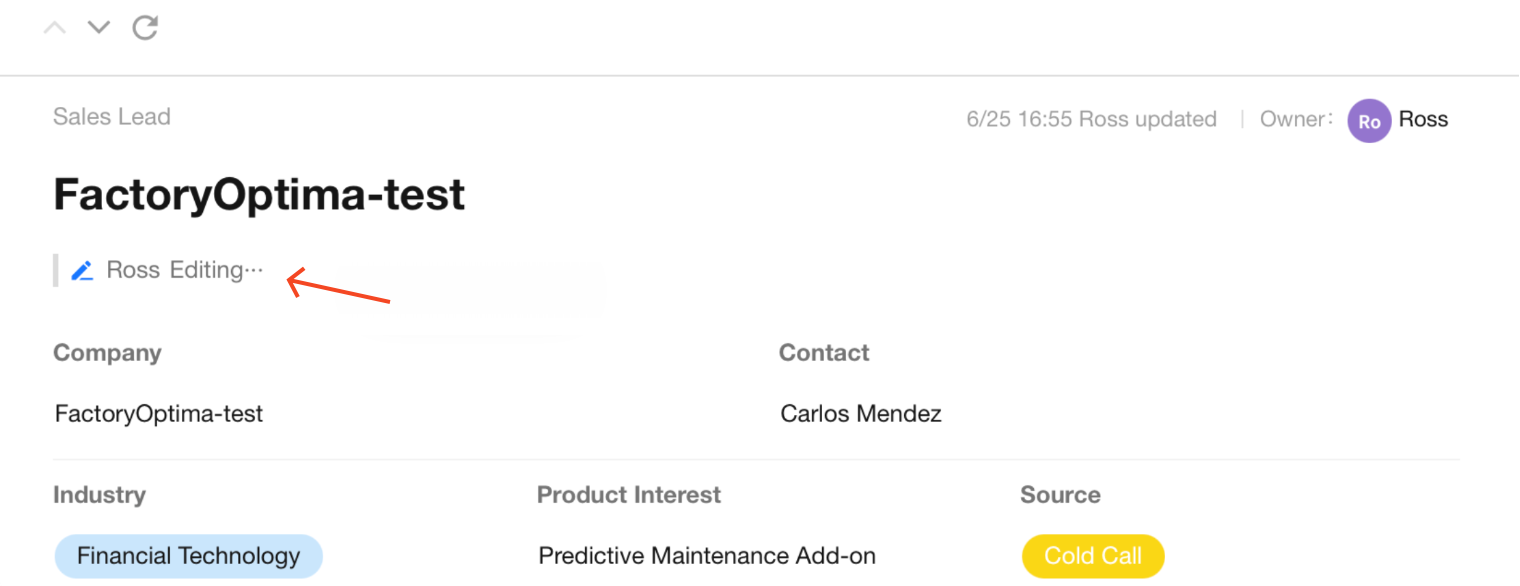Click the owner name Ross
1520x586 pixels.
click(x=1423, y=120)
